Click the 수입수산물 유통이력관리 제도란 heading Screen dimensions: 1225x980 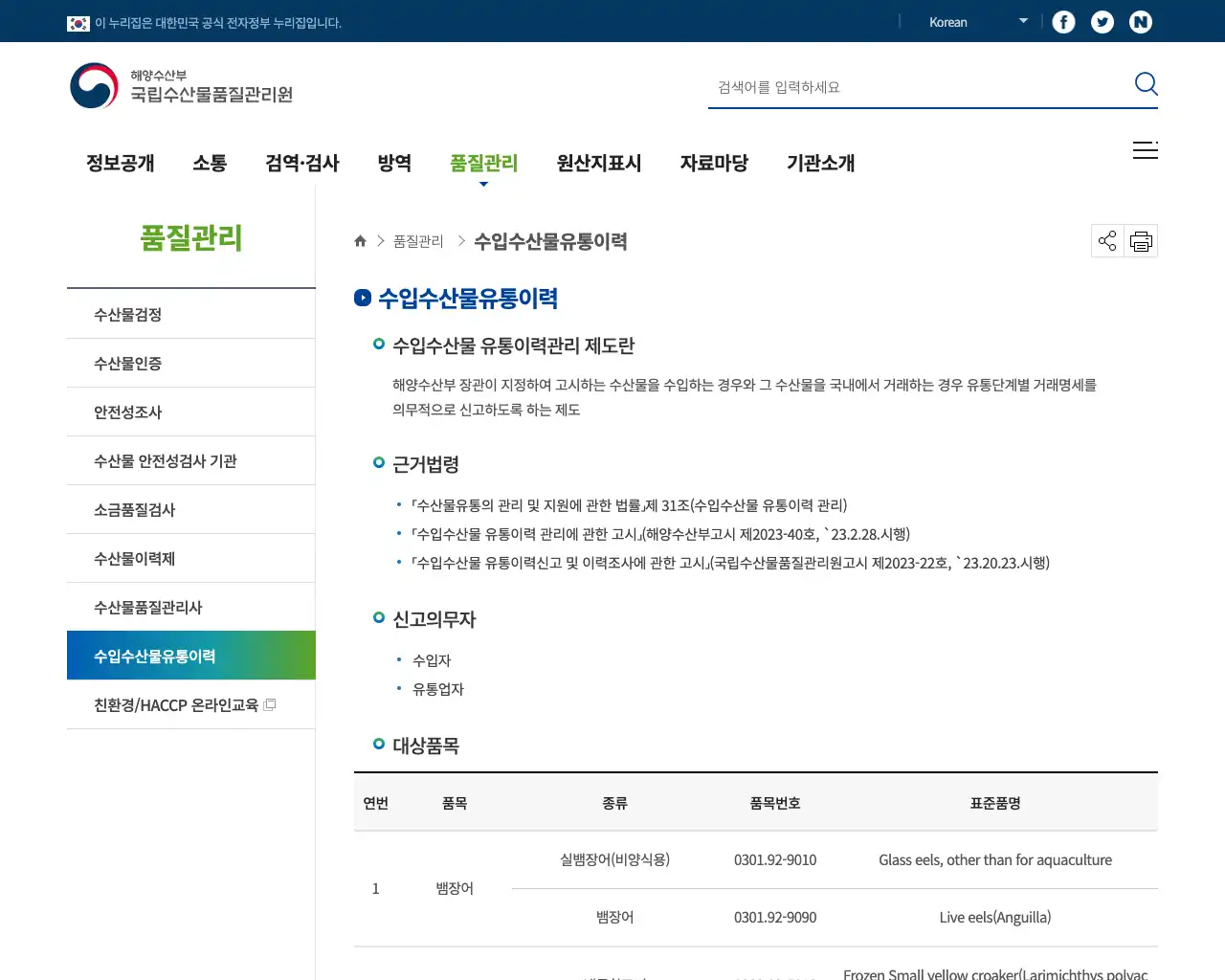tap(514, 345)
